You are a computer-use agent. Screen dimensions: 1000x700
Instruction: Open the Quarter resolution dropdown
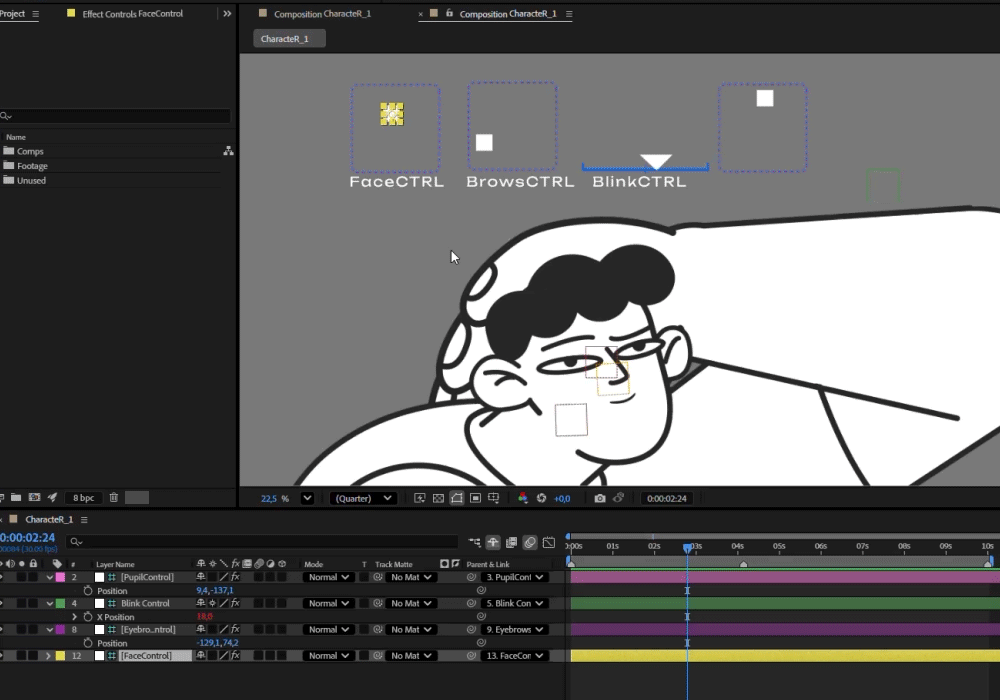point(363,498)
